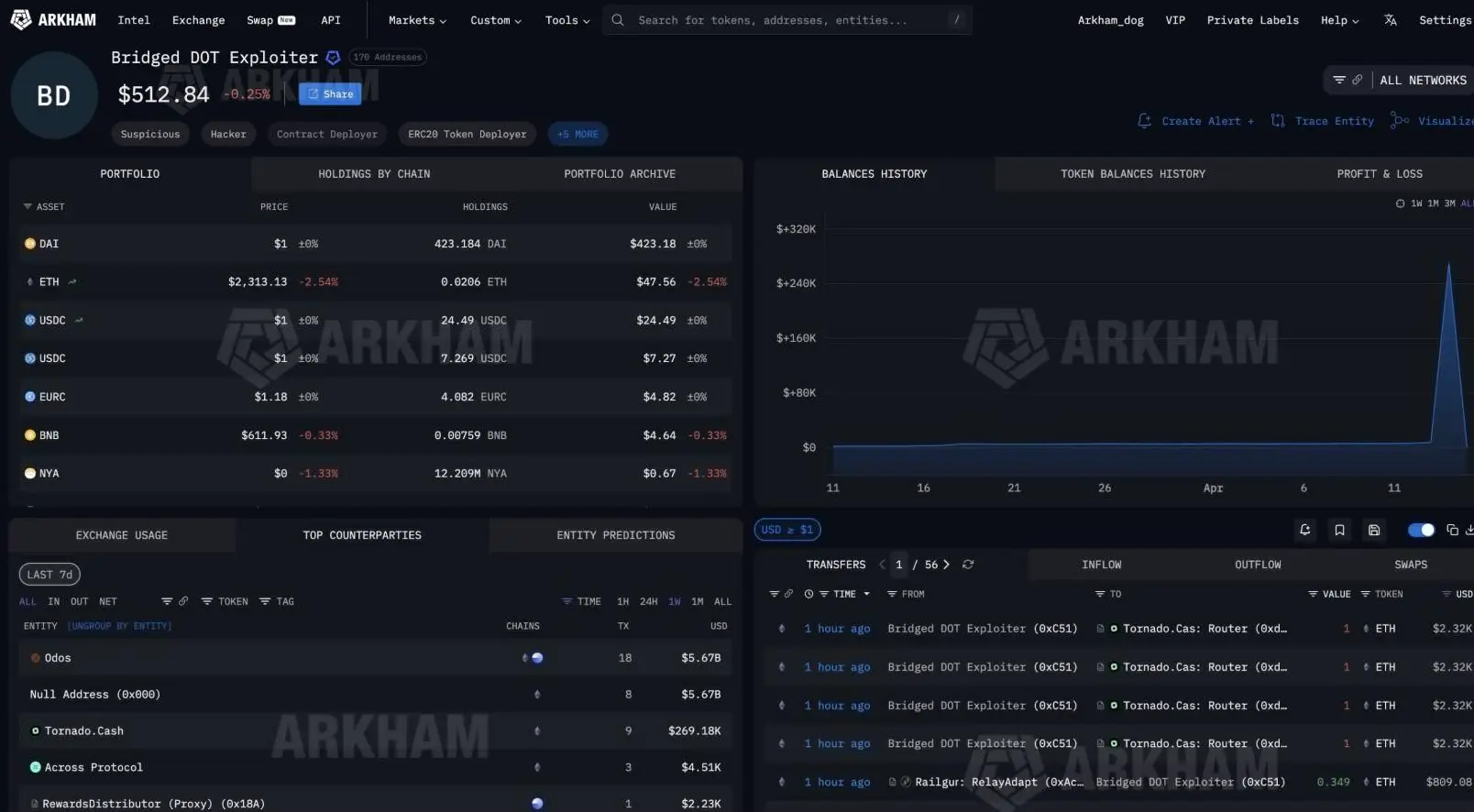Open the Tools dropdown menu

click(567, 19)
